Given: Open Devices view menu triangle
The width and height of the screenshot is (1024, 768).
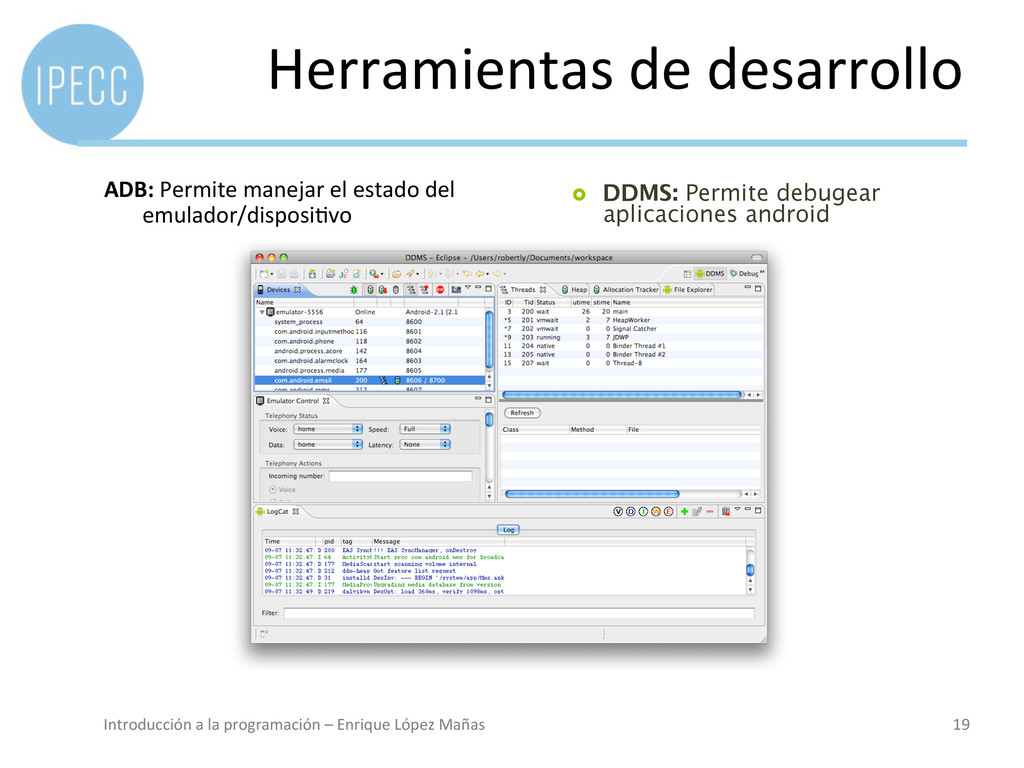Looking at the screenshot, I should (468, 287).
